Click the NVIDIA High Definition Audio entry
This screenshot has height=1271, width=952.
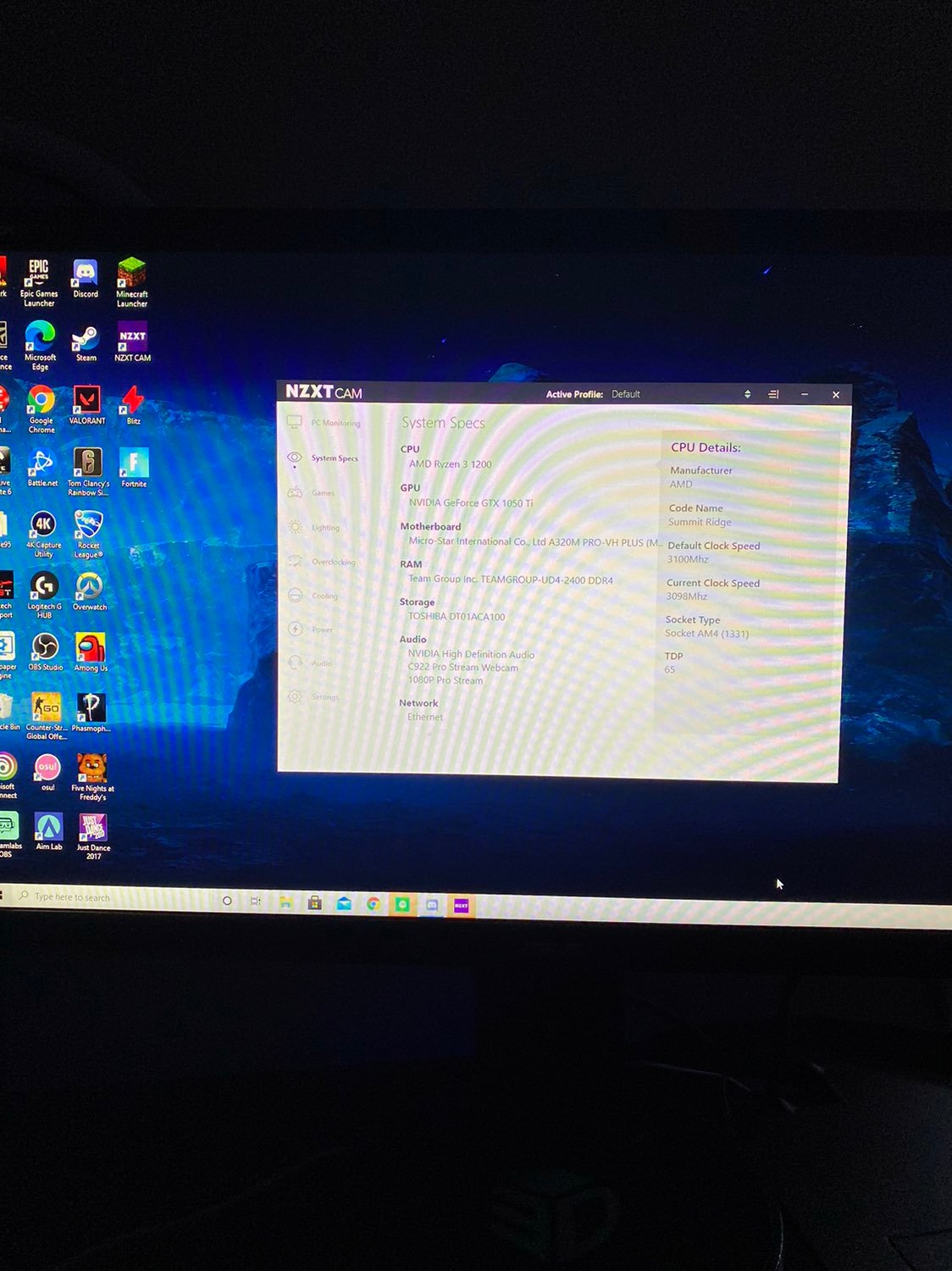point(471,654)
